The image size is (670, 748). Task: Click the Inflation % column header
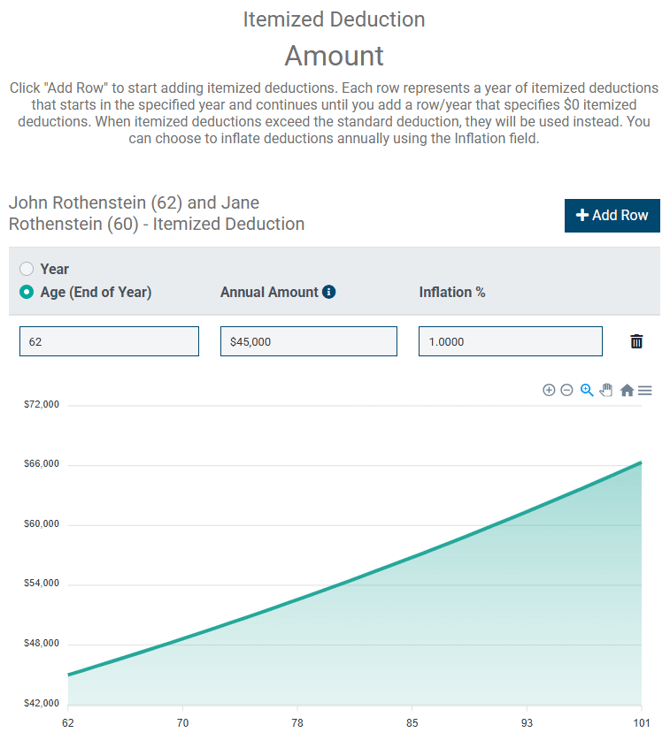coord(452,292)
